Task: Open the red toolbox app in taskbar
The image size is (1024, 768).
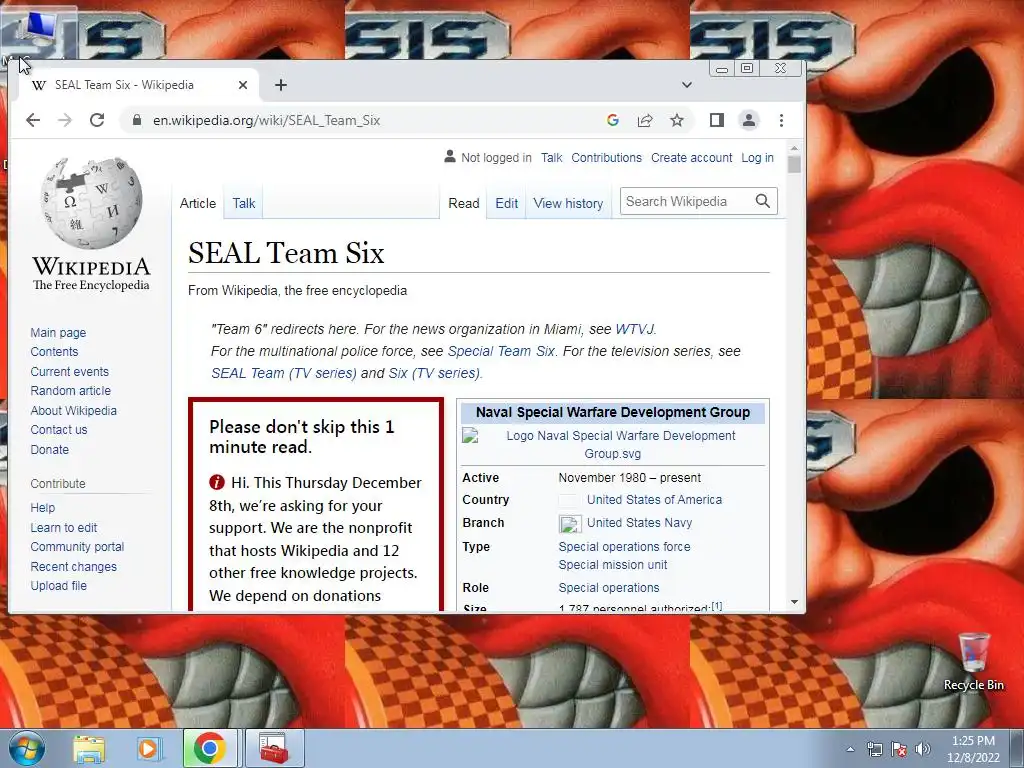Action: [x=274, y=748]
